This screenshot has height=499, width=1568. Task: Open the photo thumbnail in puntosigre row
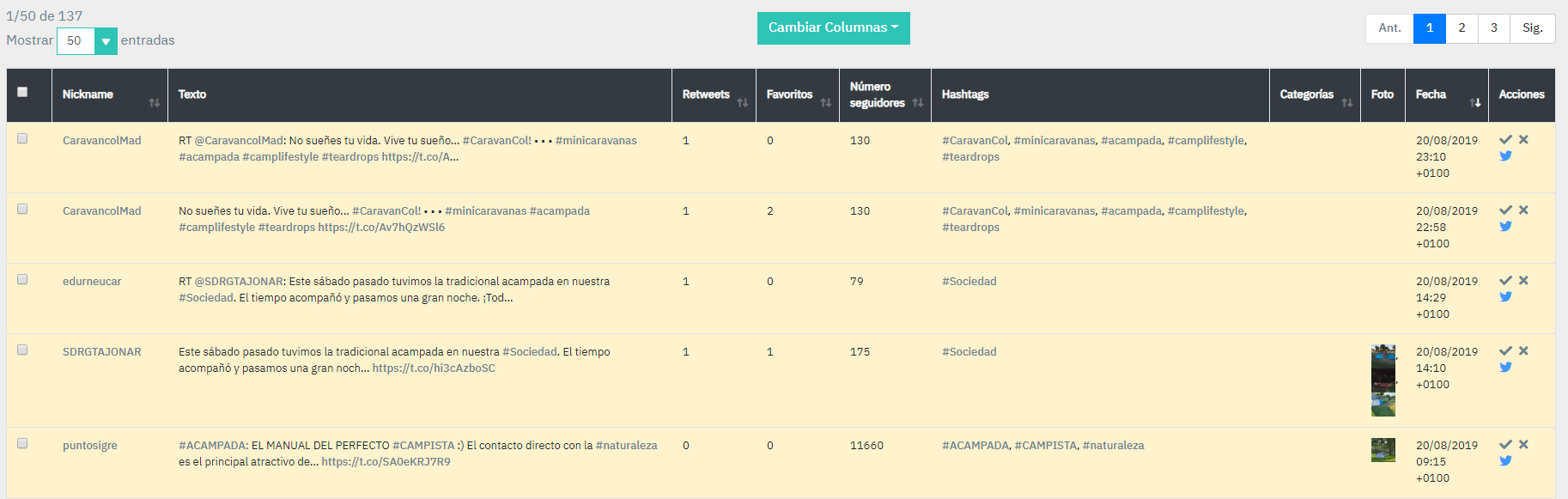click(x=1383, y=450)
